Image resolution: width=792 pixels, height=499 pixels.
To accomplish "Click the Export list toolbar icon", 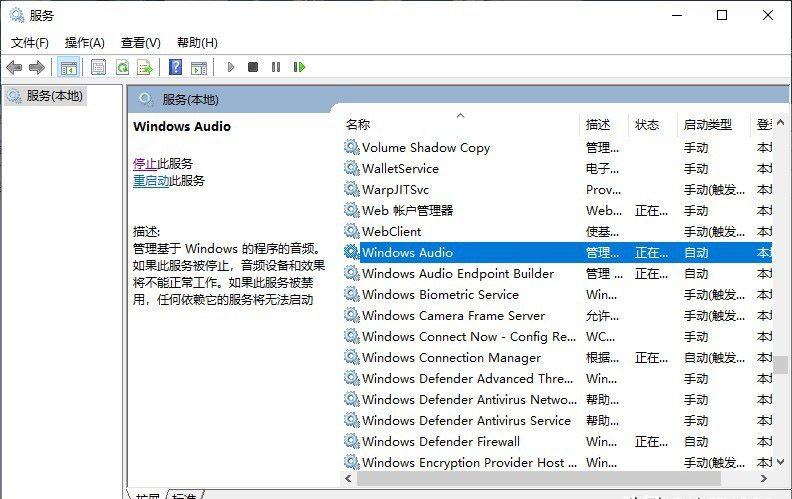I will (x=145, y=67).
